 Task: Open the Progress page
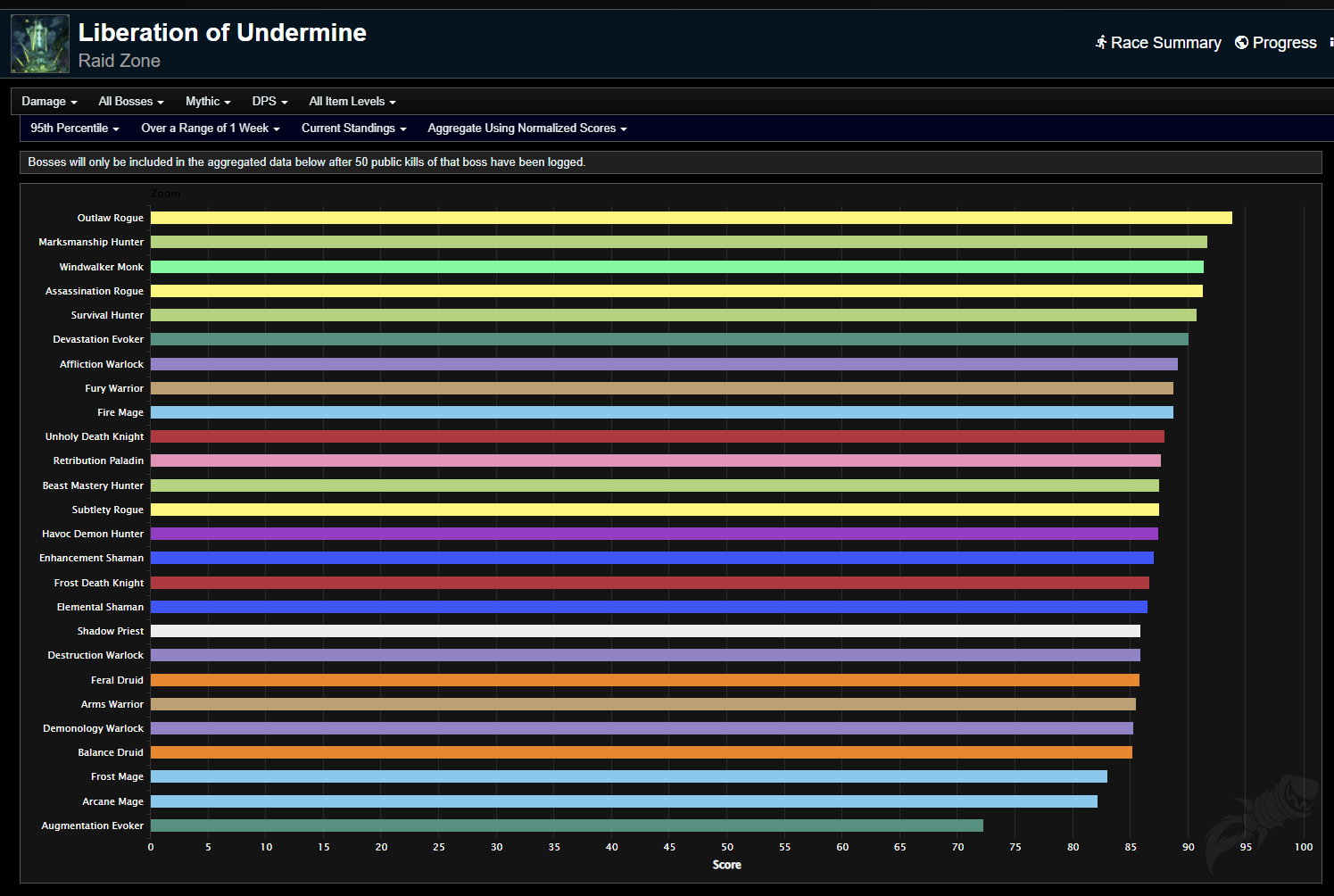tap(1285, 42)
